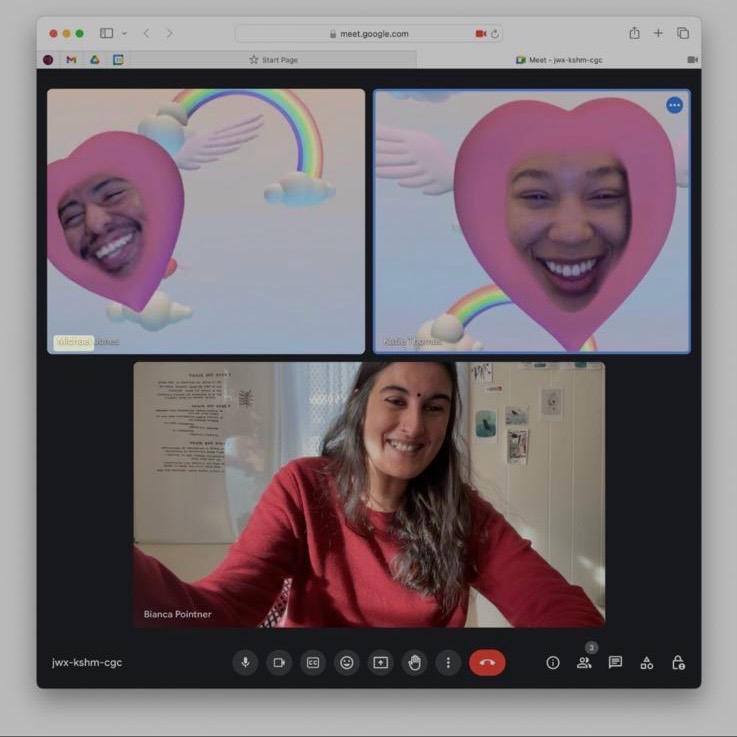The width and height of the screenshot is (737, 737).
Task: Leave the call with red button
Action: pos(487,662)
